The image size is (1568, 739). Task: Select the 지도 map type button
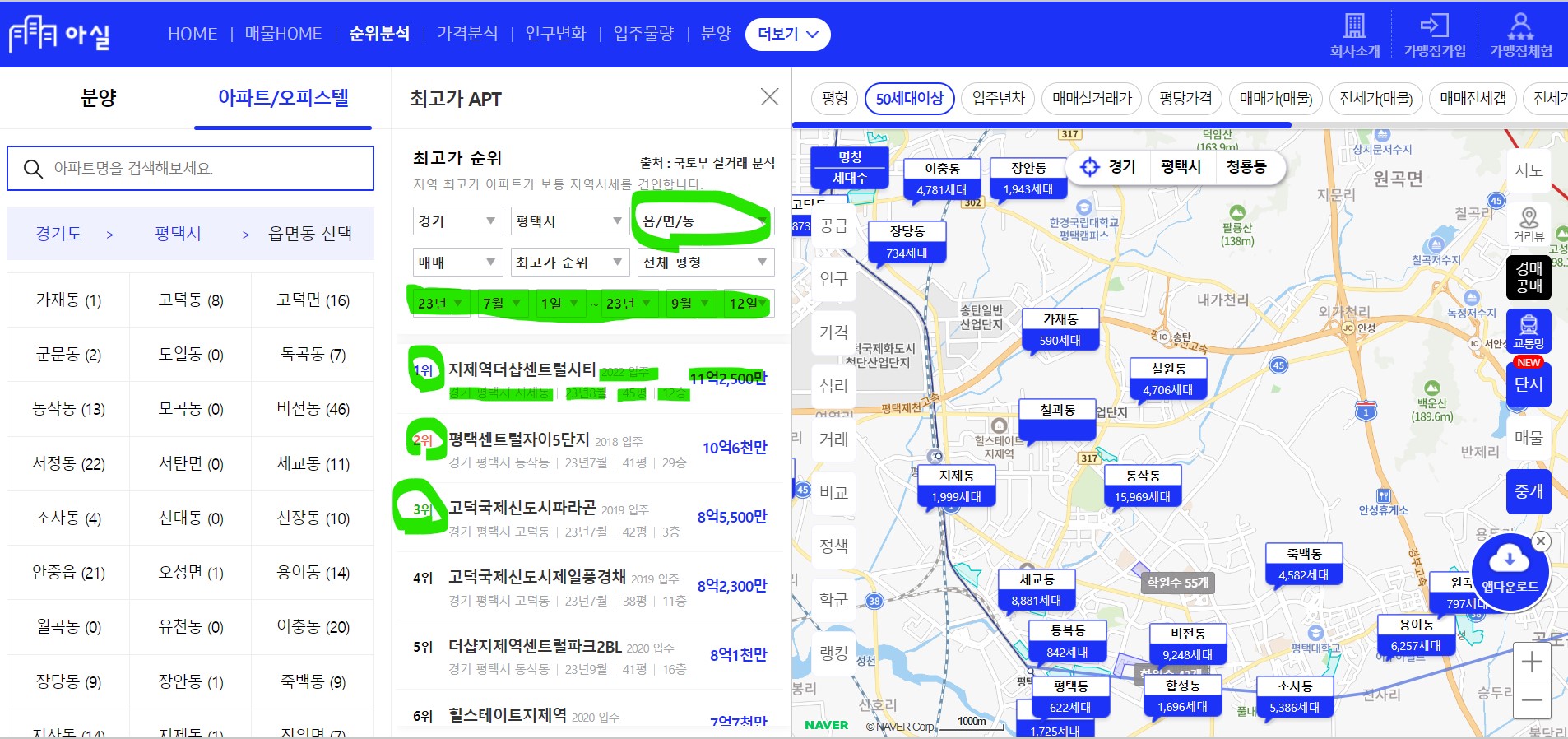pyautogui.click(x=1529, y=170)
